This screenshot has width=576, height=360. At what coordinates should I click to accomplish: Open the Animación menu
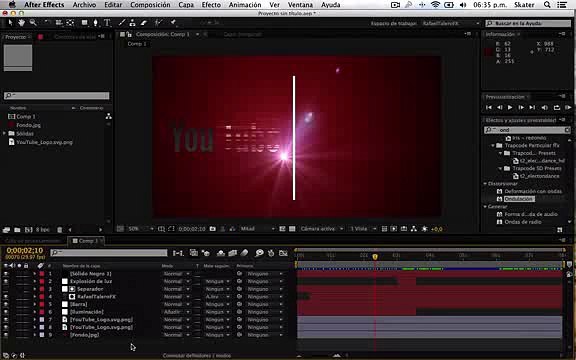(245, 5)
